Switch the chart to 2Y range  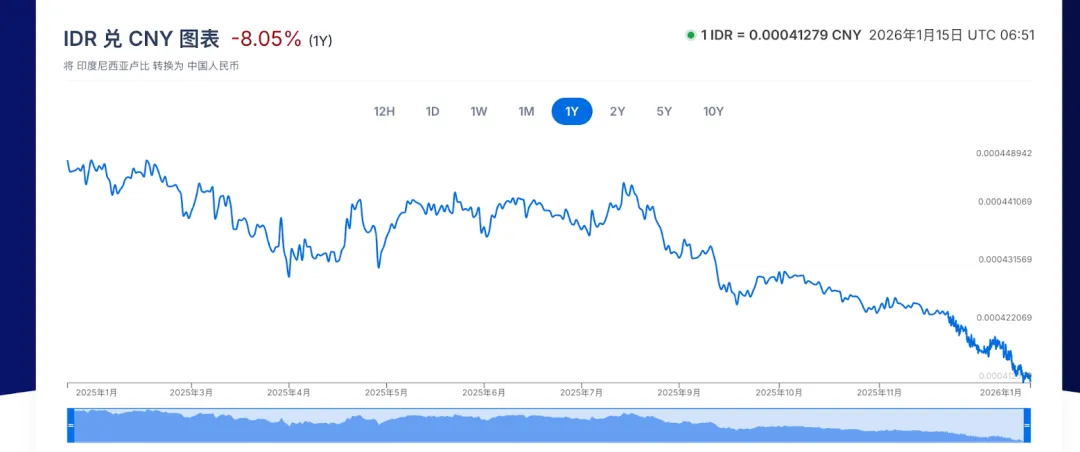(x=618, y=111)
